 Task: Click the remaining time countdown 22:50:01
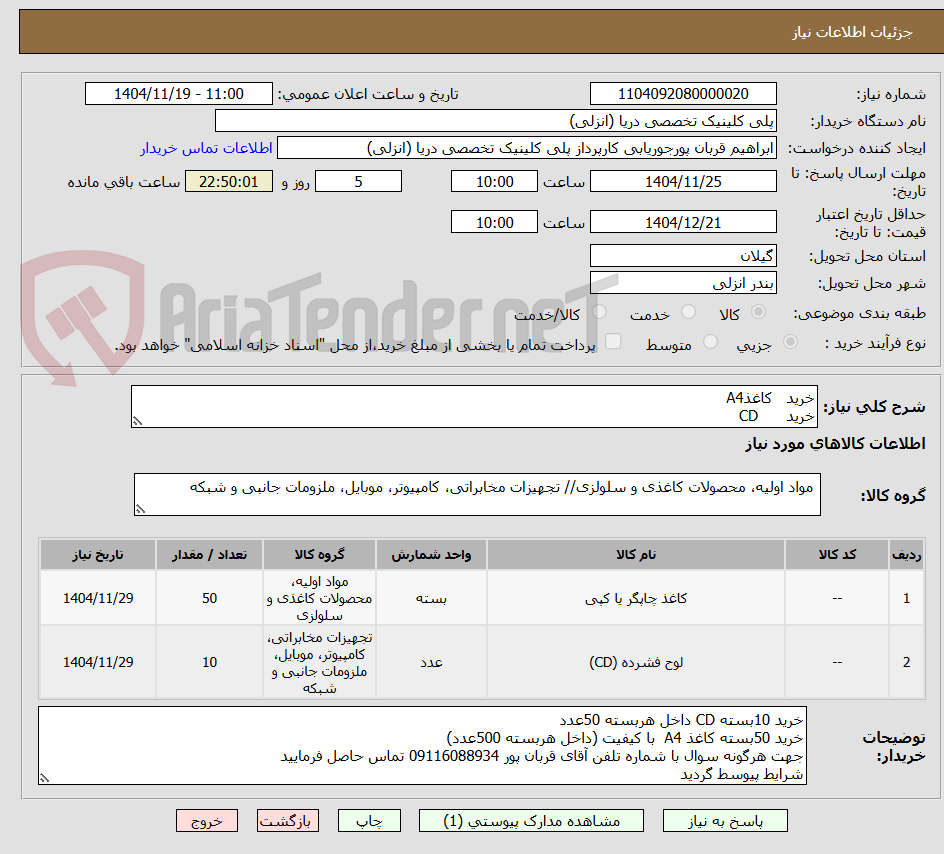pos(229,181)
